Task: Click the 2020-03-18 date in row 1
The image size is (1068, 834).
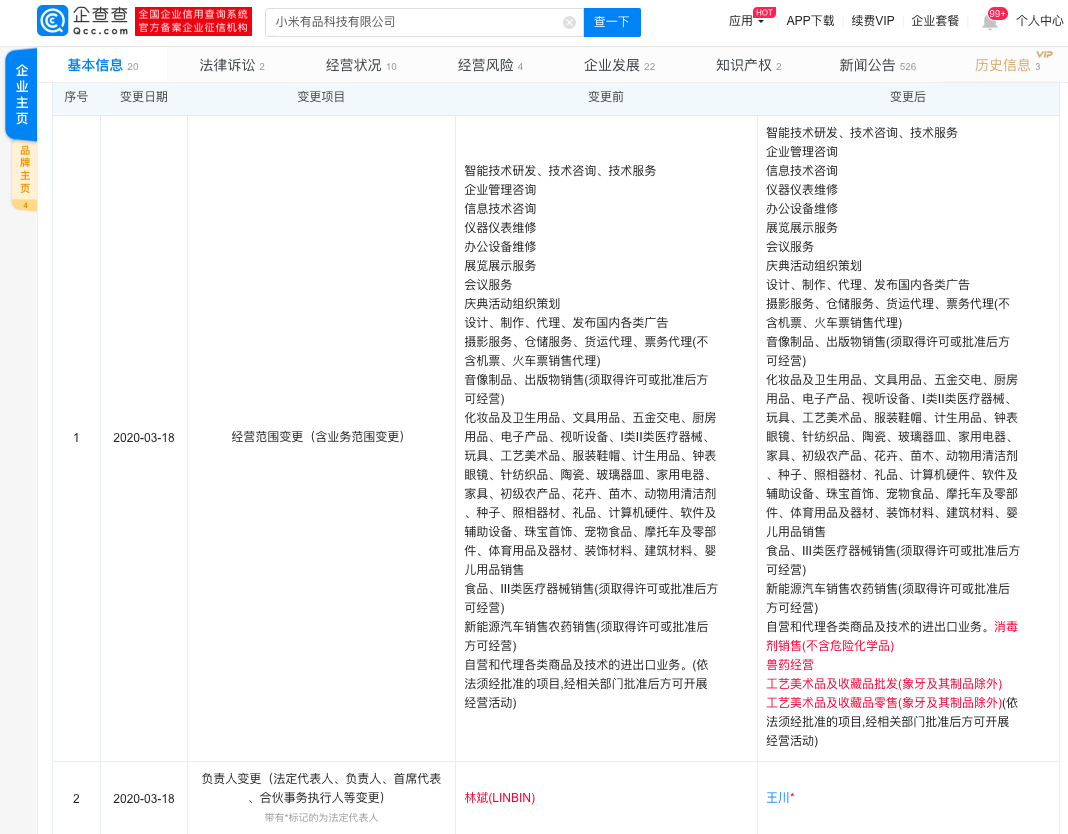Action: pos(144,437)
